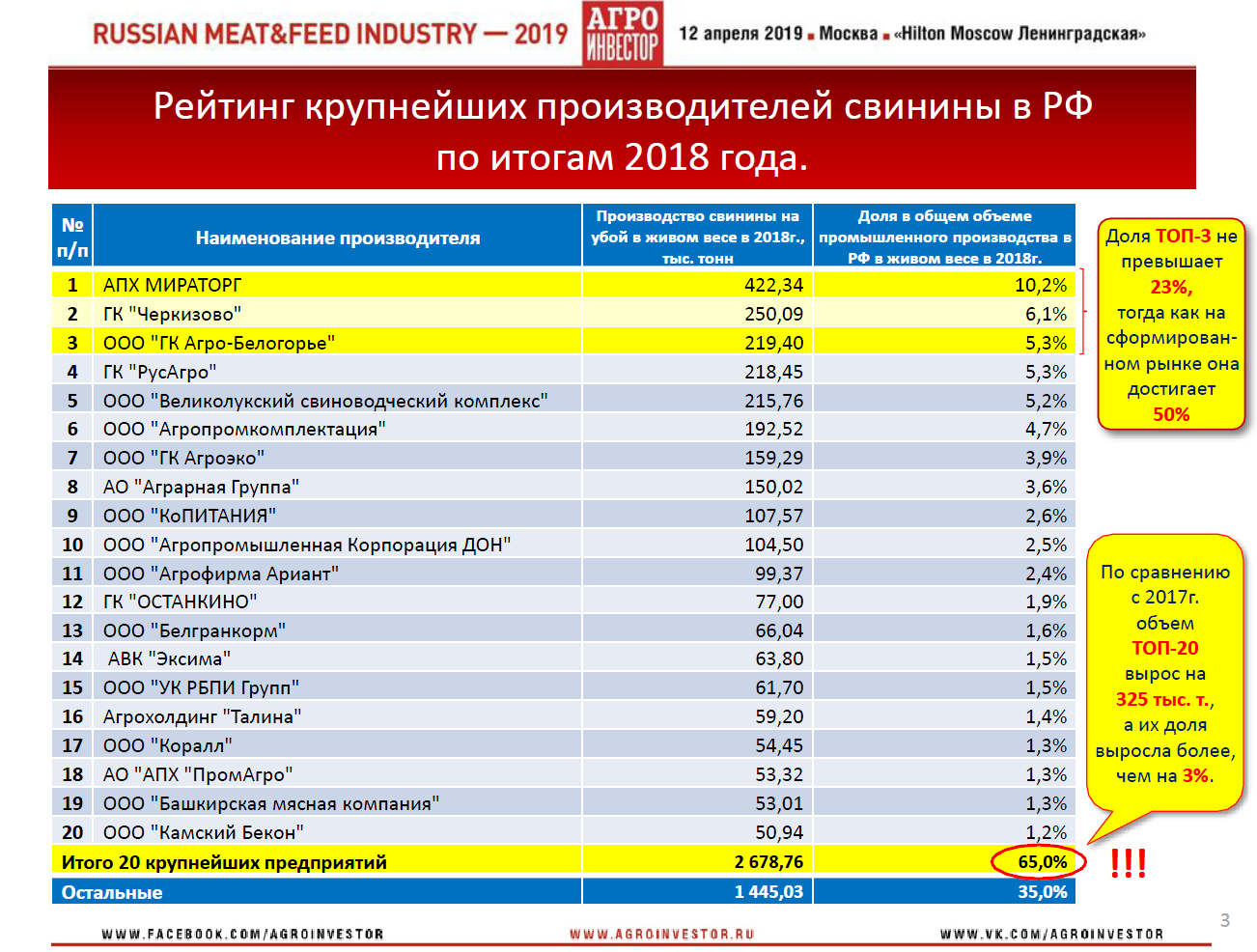Select the Наименование производителя column header
This screenshot has width=1257, height=952.
click(x=338, y=238)
